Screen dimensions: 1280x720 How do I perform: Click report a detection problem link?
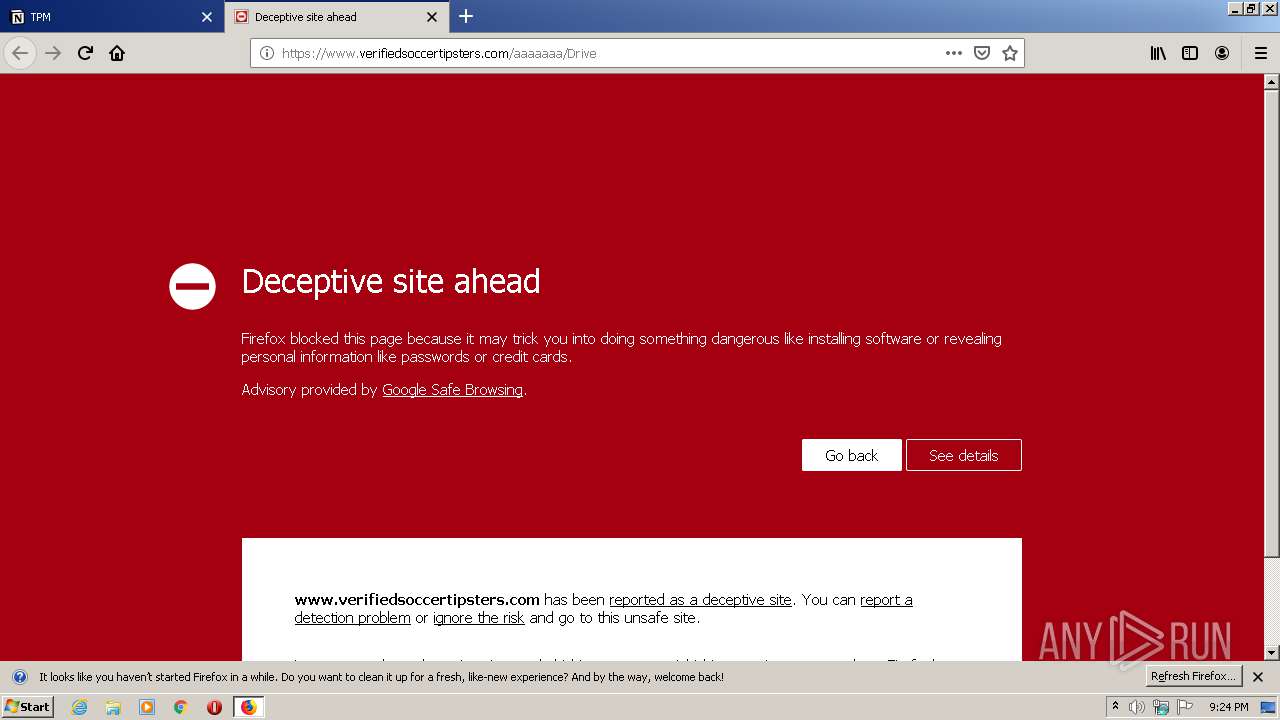[x=603, y=609]
